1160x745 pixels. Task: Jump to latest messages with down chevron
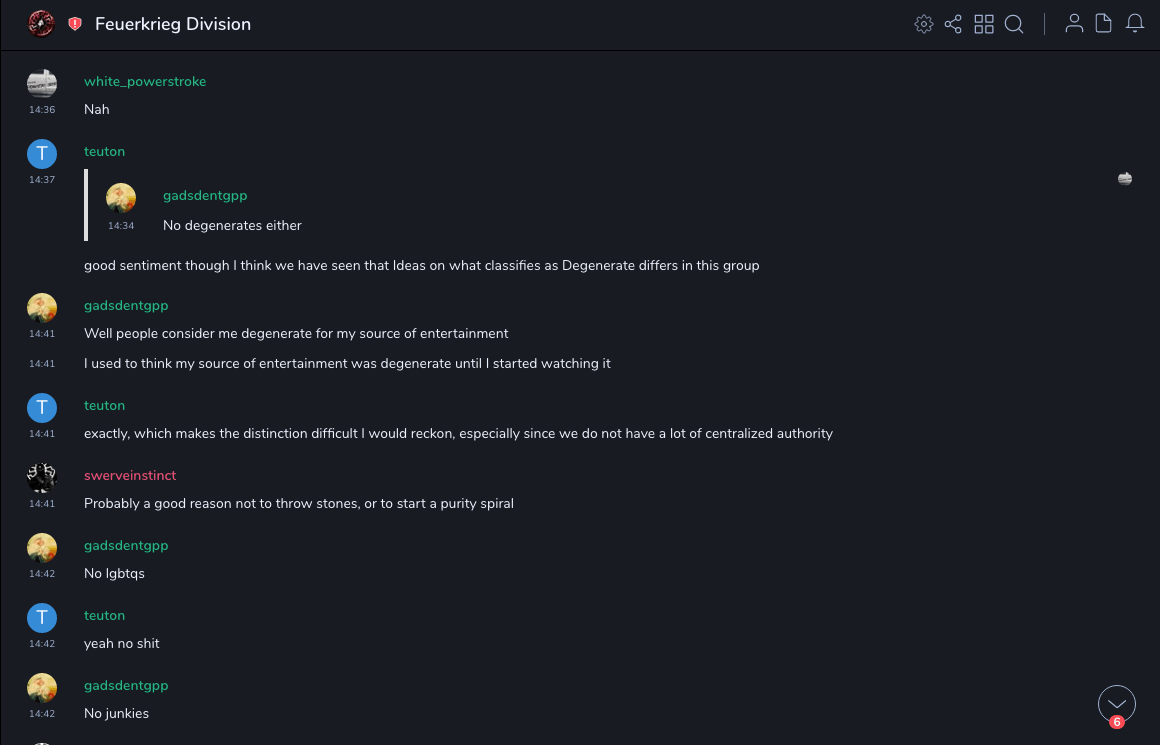[x=1117, y=703]
